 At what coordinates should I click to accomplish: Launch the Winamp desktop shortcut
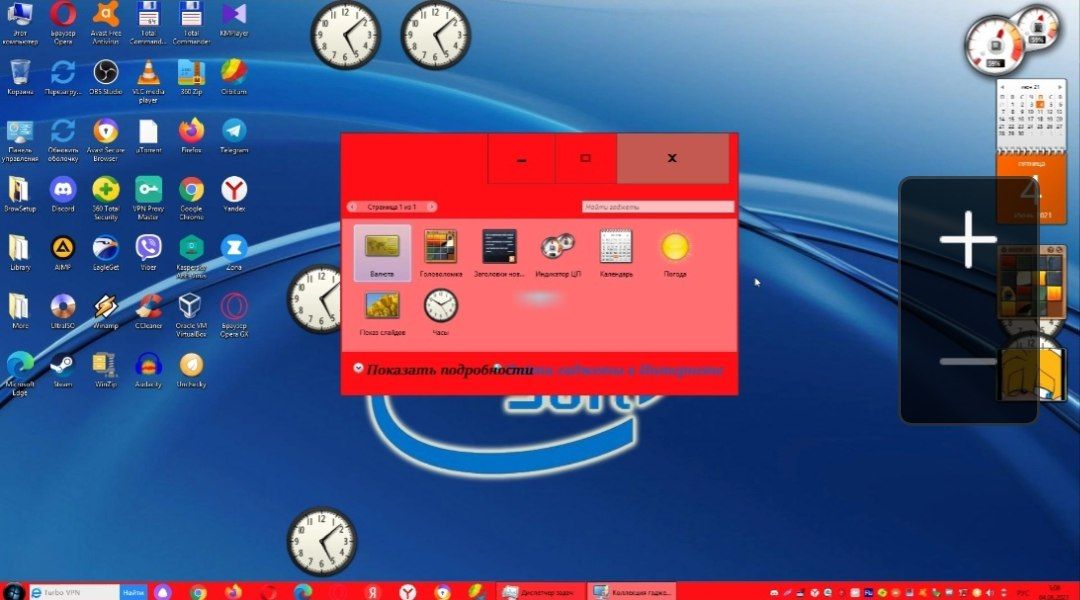(x=105, y=312)
